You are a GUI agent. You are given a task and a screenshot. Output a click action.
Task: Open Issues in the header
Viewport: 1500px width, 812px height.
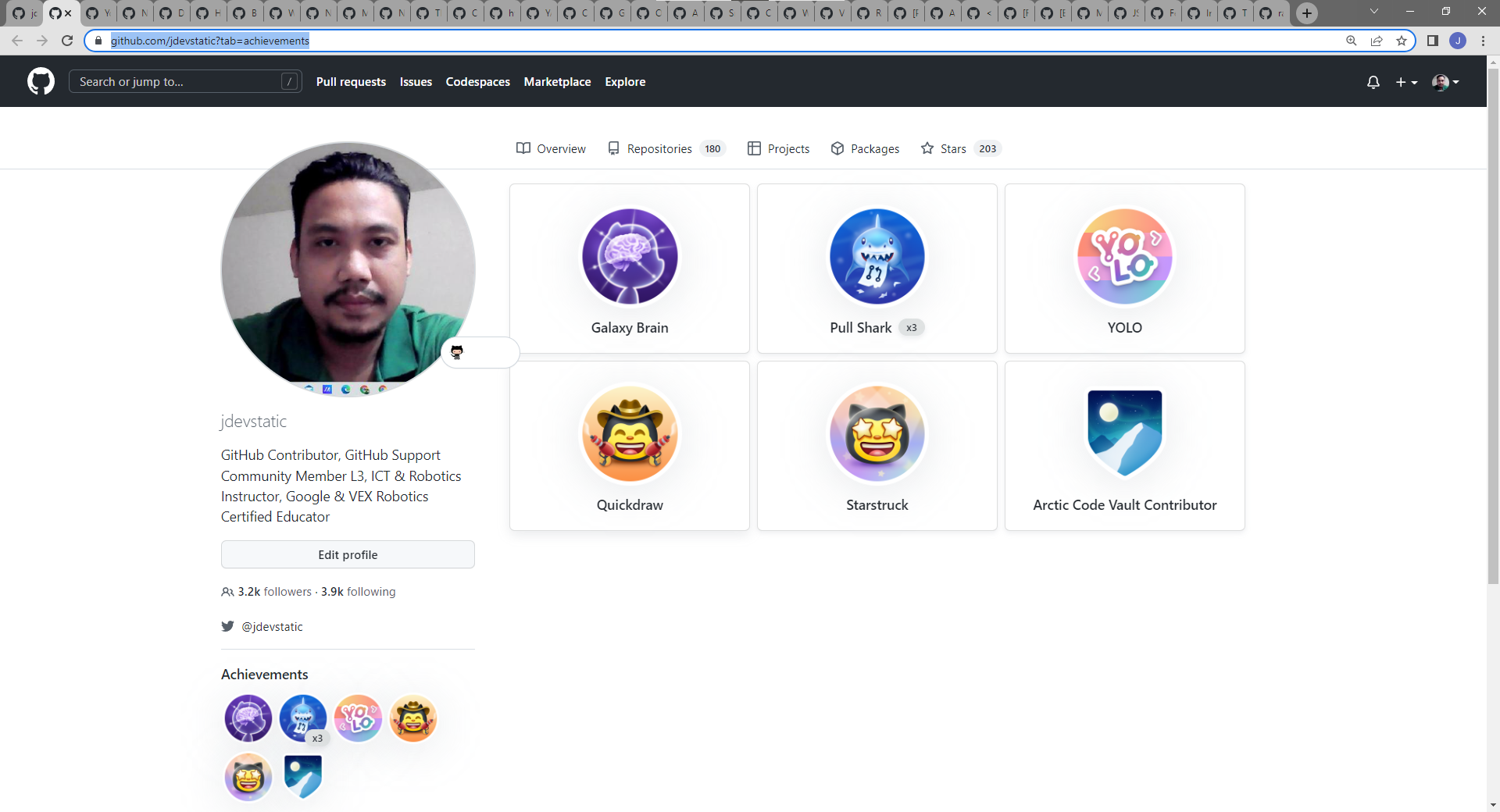tap(416, 82)
